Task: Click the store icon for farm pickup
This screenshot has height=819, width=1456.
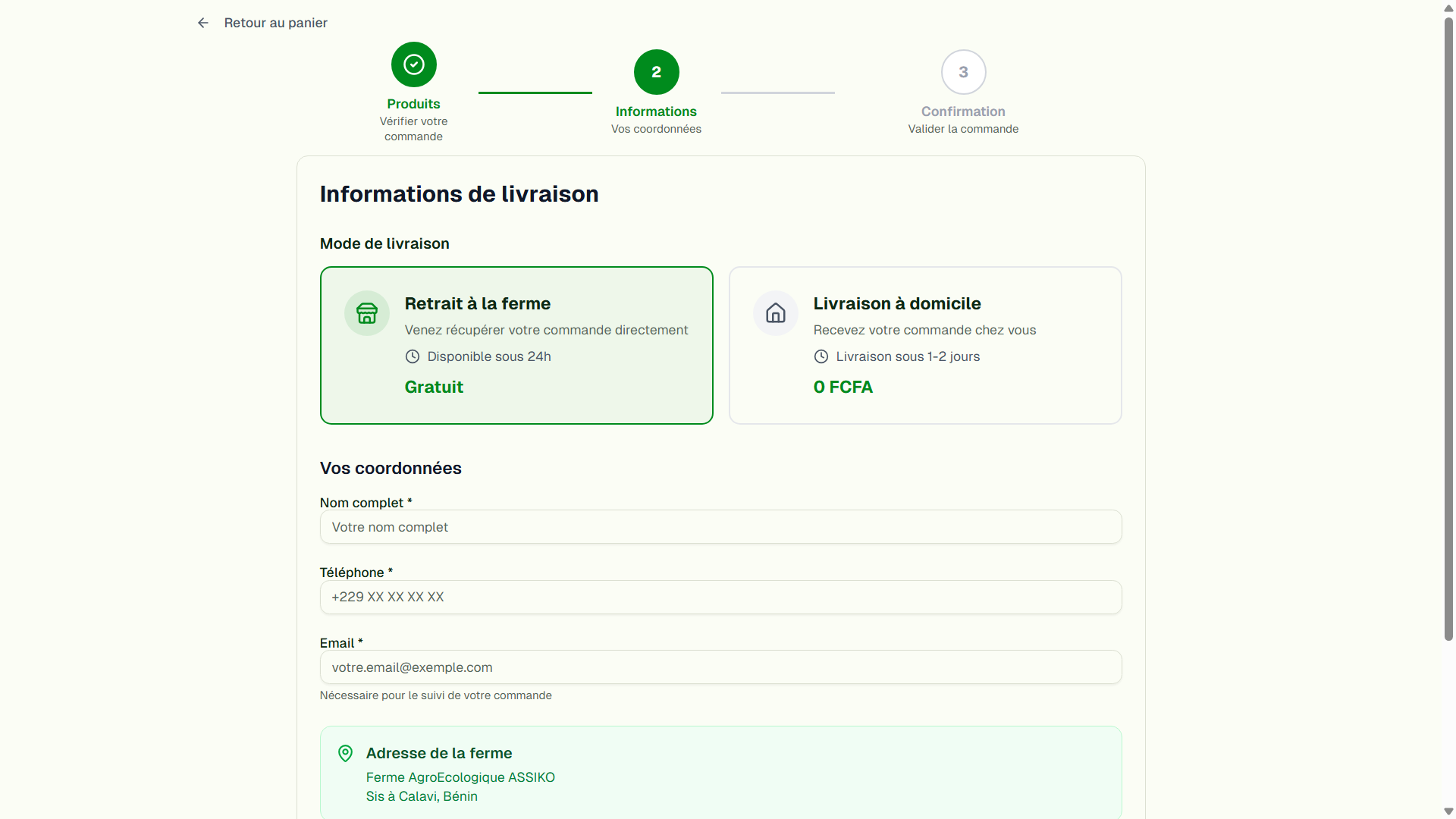Action: tap(366, 313)
